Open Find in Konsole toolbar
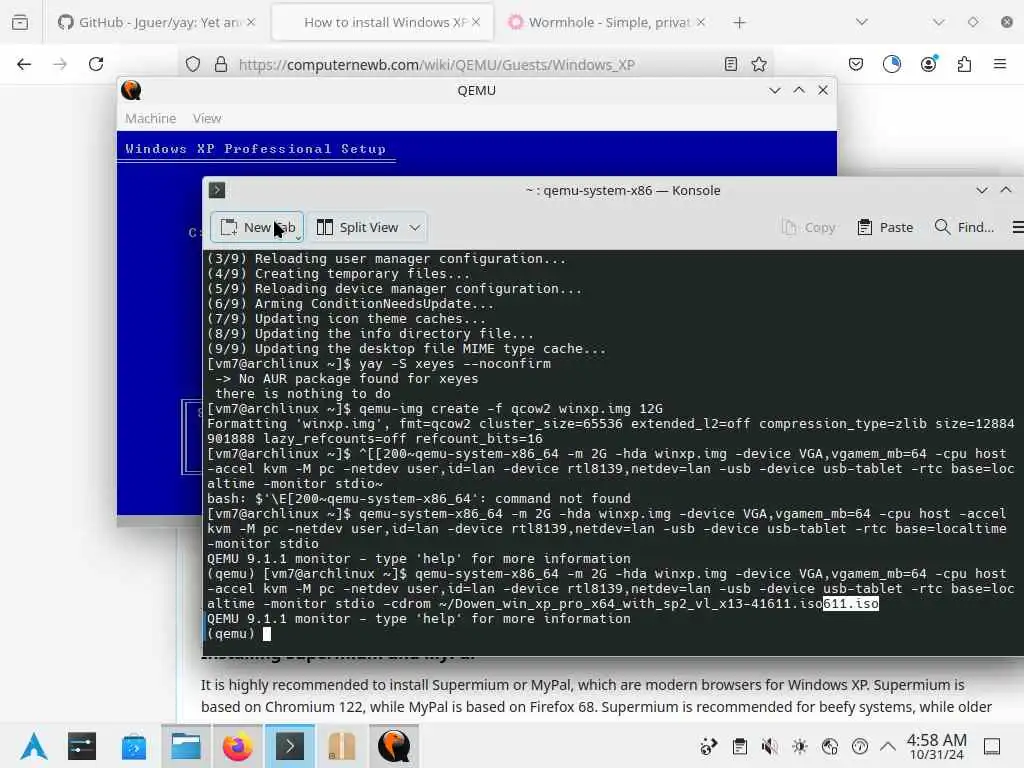Image resolution: width=1024 pixels, height=768 pixels. tap(964, 227)
